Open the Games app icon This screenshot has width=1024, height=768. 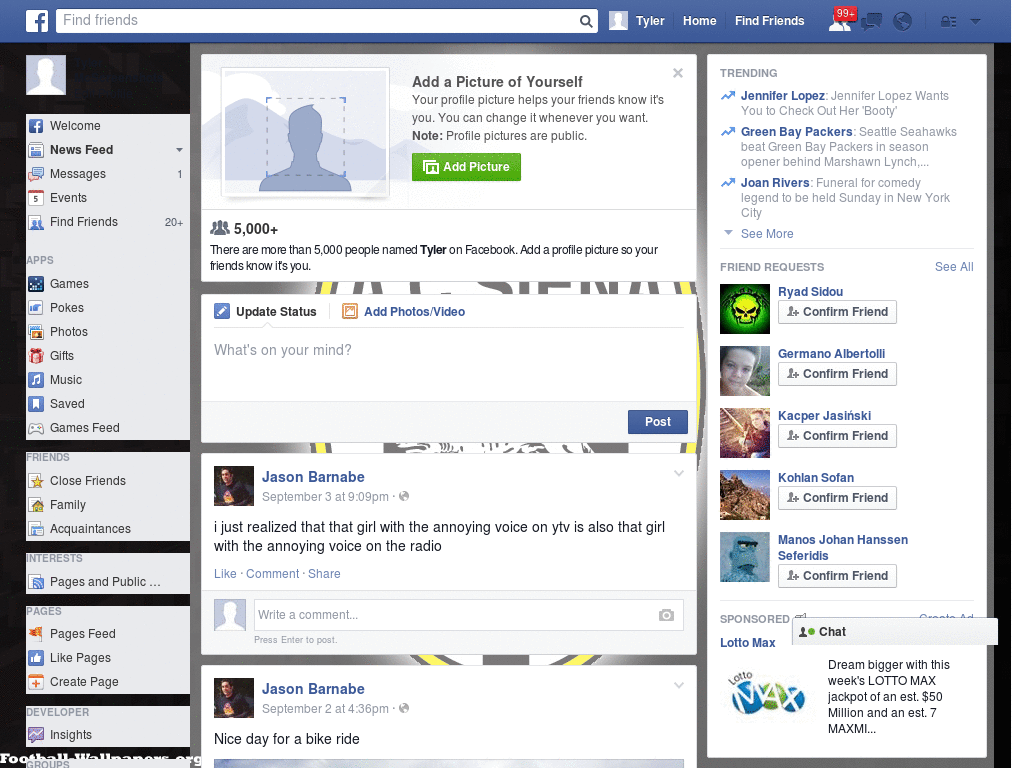(36, 284)
